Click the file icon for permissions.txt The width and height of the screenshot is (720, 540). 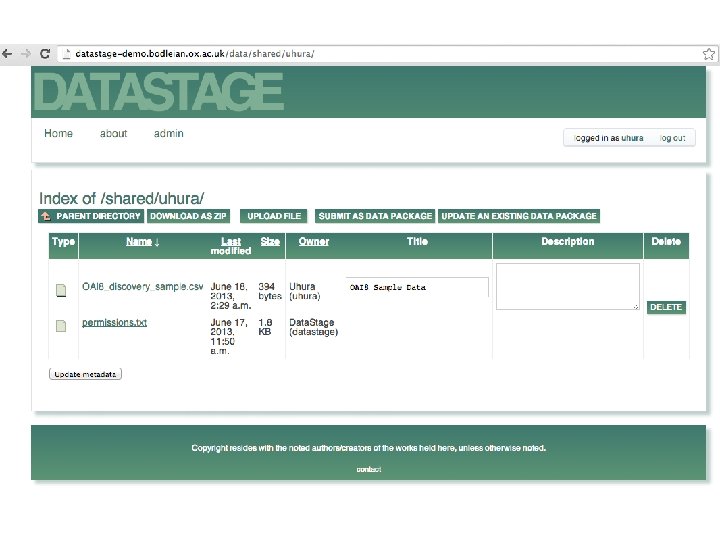61,326
